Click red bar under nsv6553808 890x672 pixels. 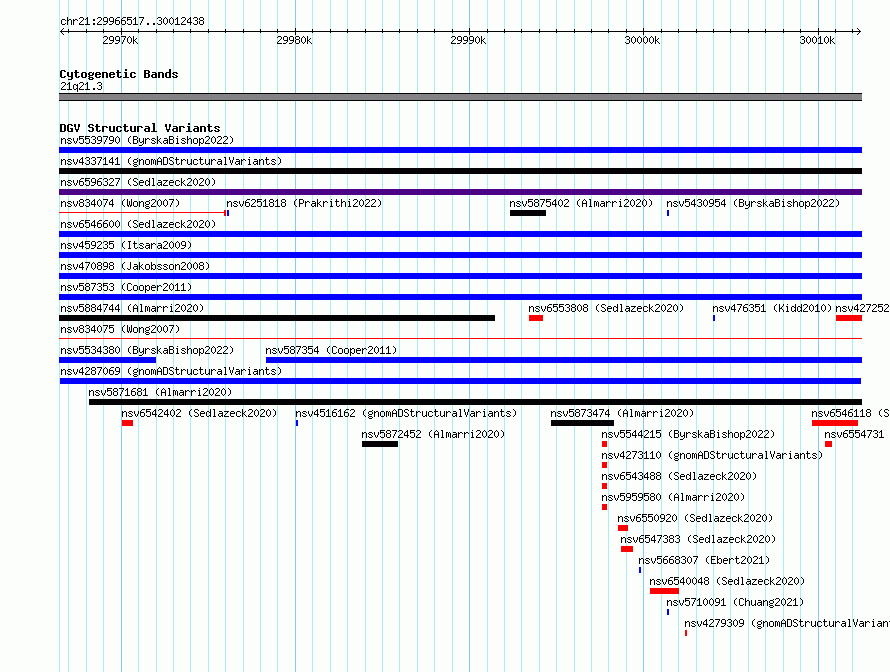(x=536, y=318)
